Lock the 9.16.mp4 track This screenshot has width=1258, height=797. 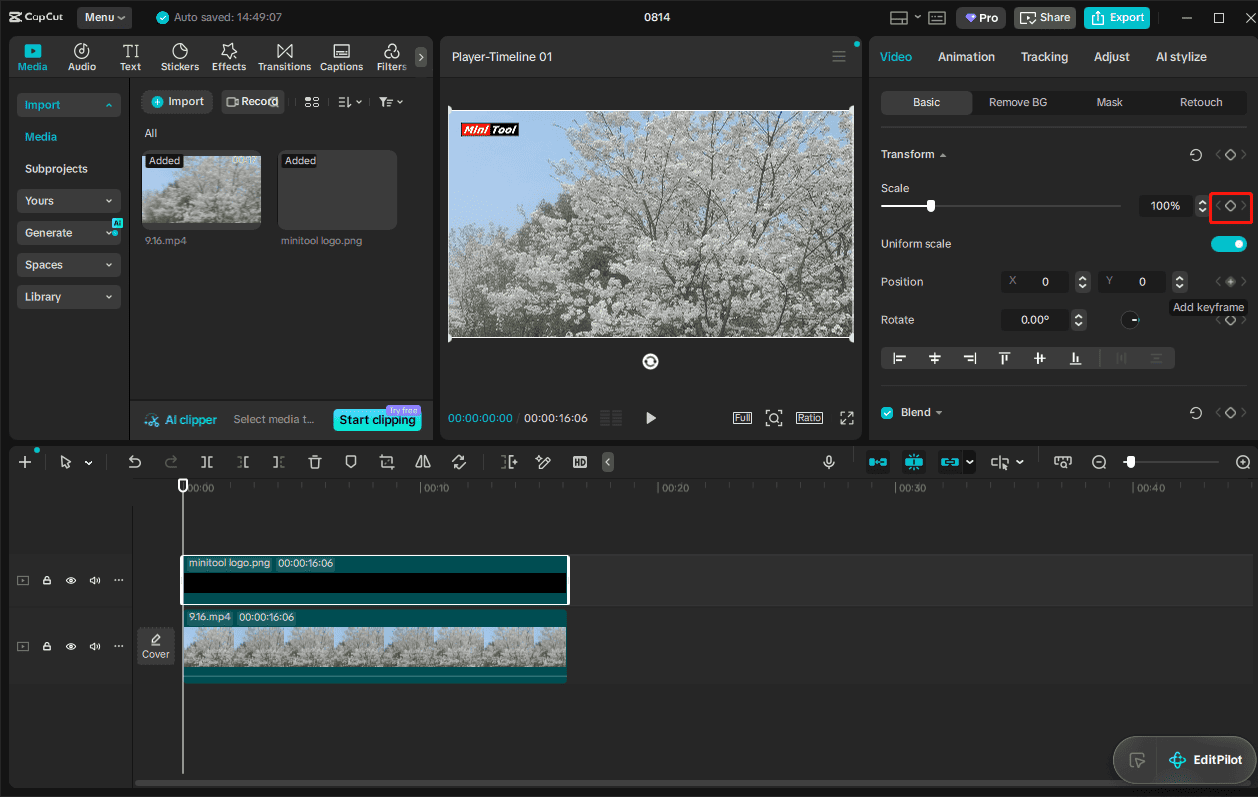47,647
